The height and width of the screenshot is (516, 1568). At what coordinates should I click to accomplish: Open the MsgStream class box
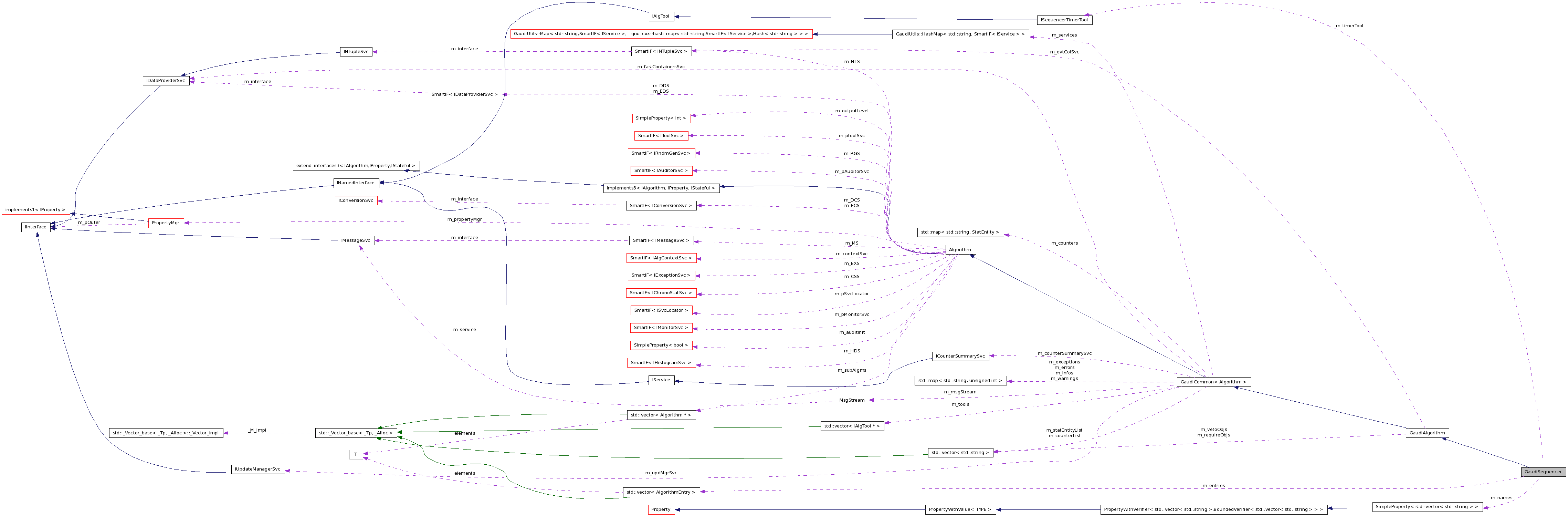[852, 400]
